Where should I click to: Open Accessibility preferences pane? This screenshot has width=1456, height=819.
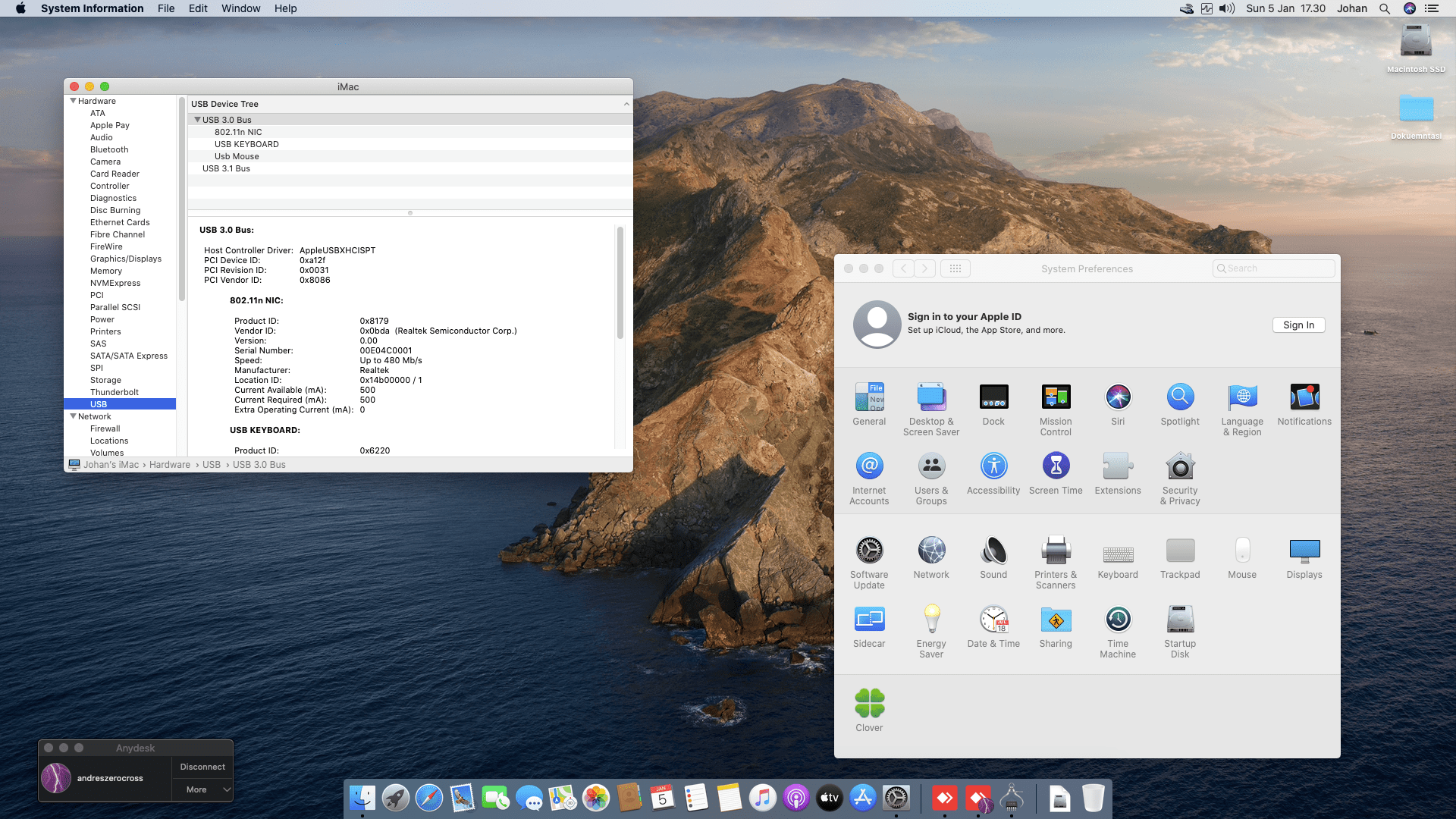coord(993,473)
